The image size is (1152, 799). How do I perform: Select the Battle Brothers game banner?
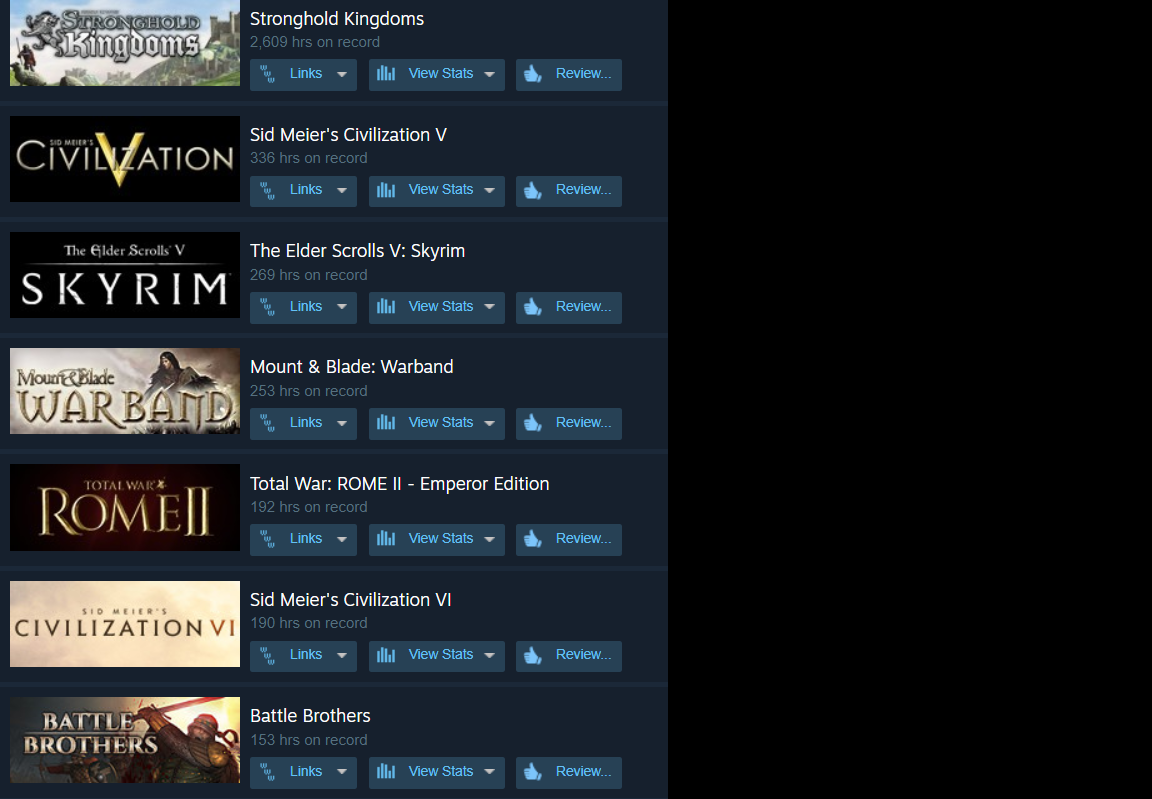[125, 740]
